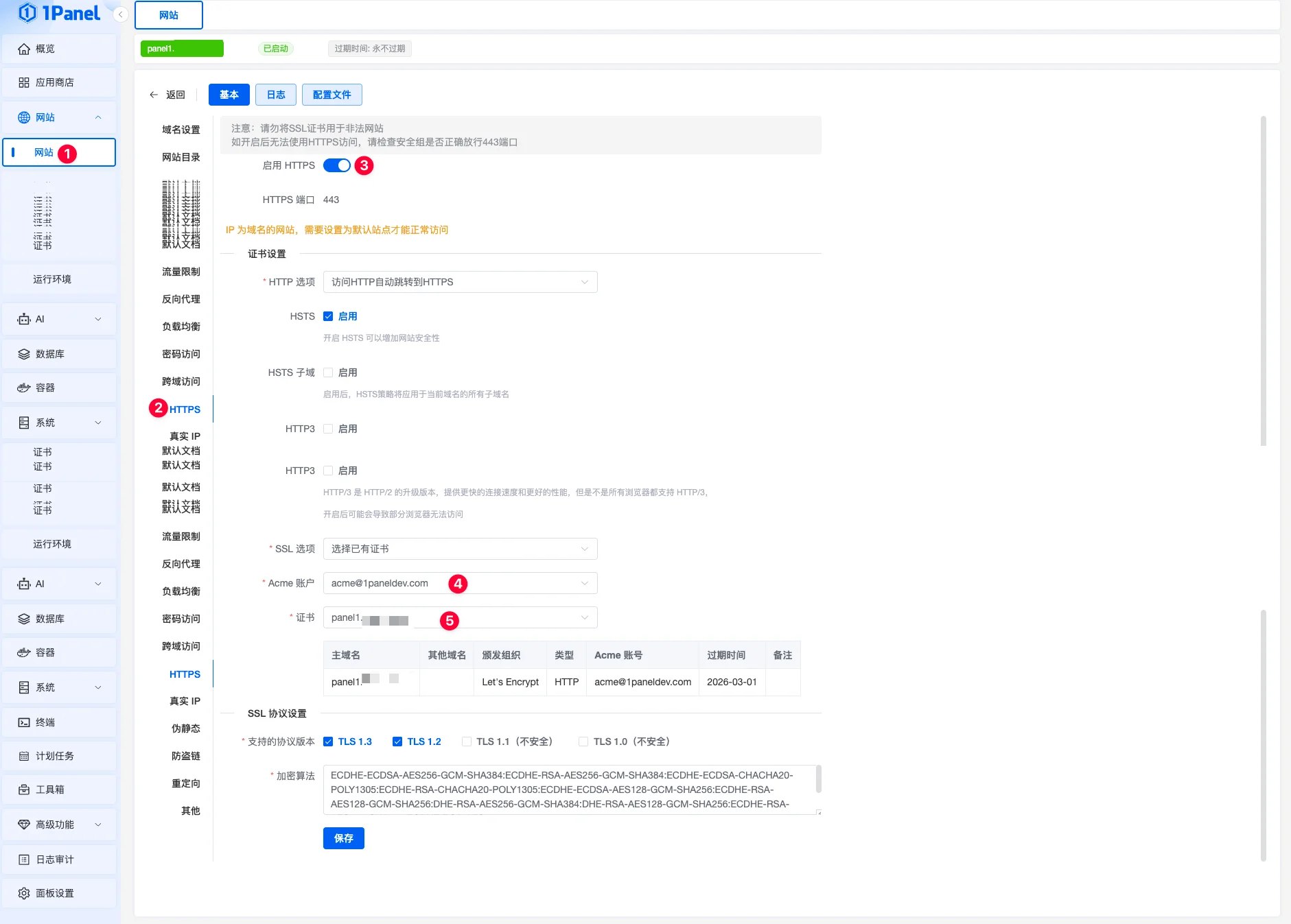1291x924 pixels.
Task: Click 返回 to go back
Action: tap(167, 95)
